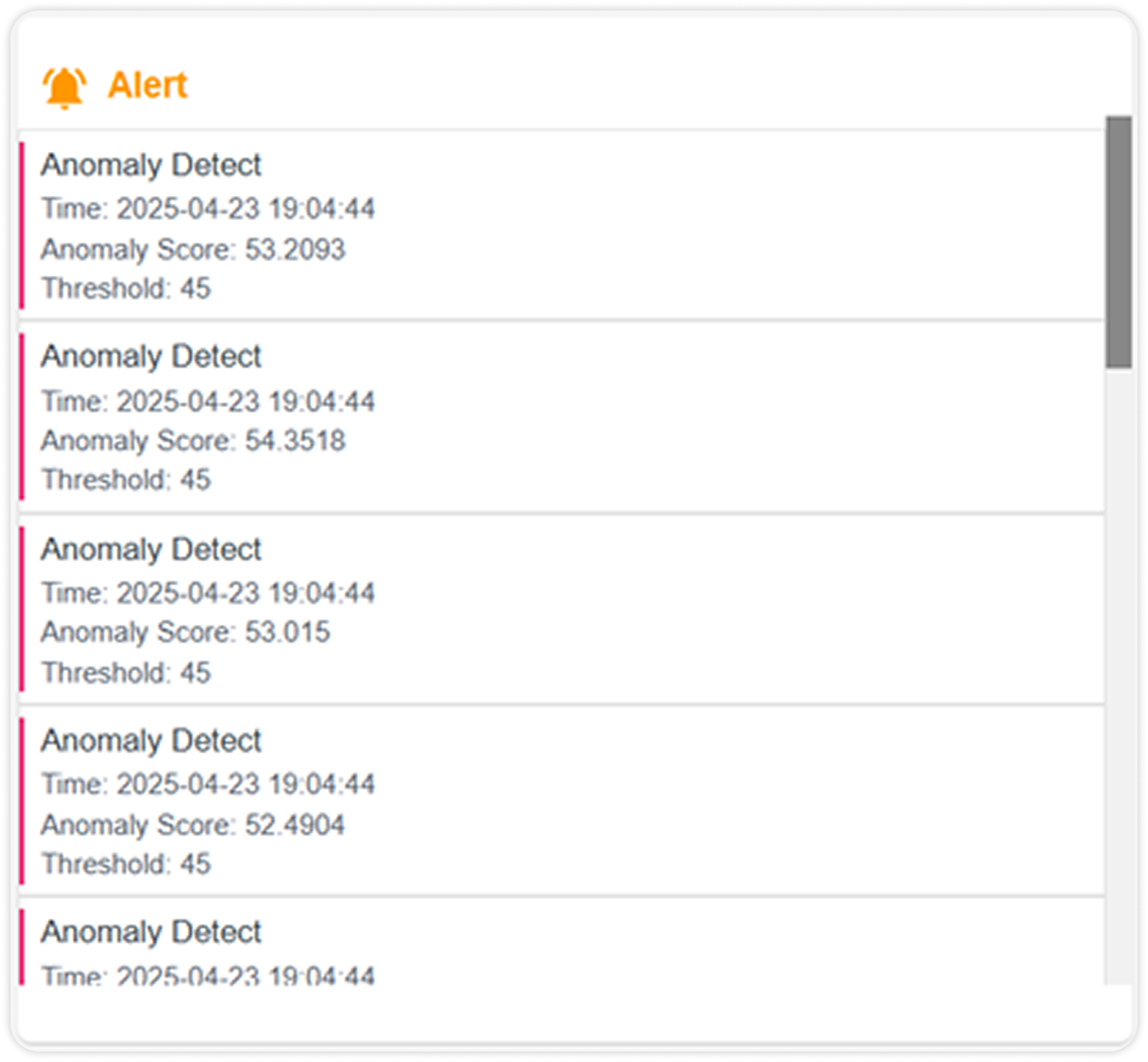Open the Anomaly Detect title above score 52.4904
The image size is (1148, 1062).
pyautogui.click(x=151, y=741)
